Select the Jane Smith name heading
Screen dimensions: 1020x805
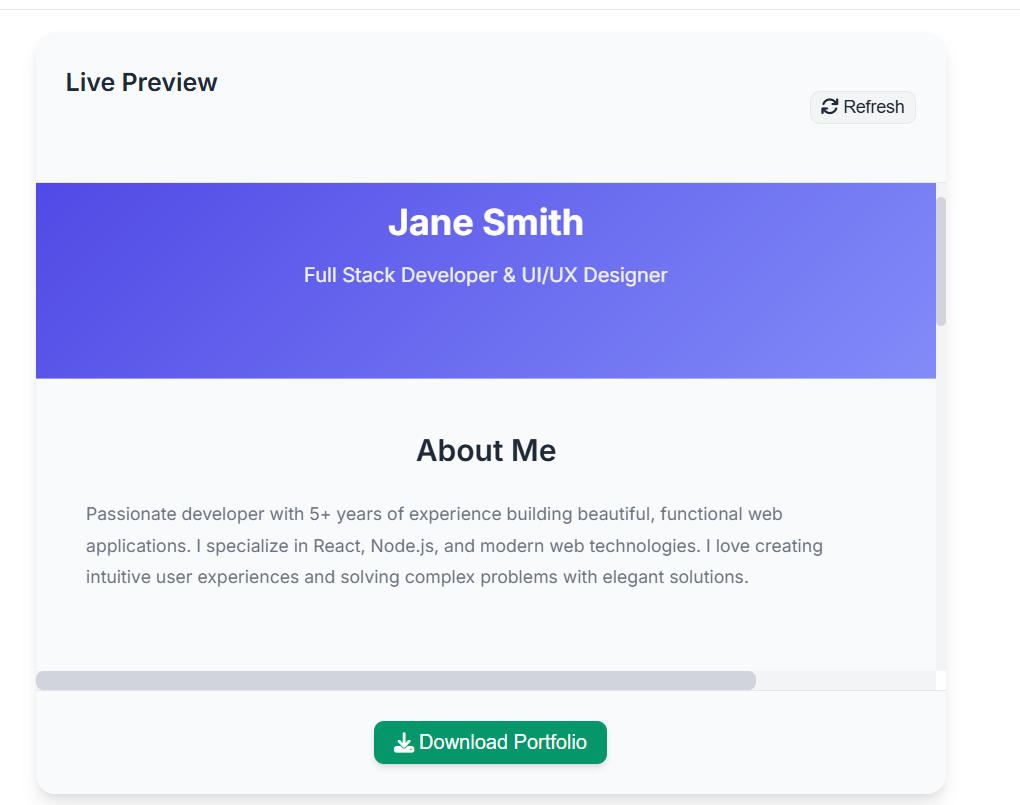click(x=486, y=222)
